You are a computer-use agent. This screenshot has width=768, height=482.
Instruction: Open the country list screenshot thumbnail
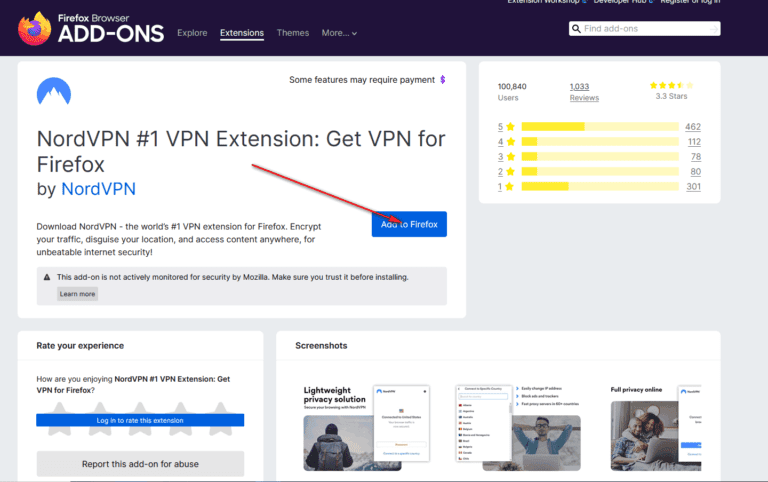[x=518, y=428]
